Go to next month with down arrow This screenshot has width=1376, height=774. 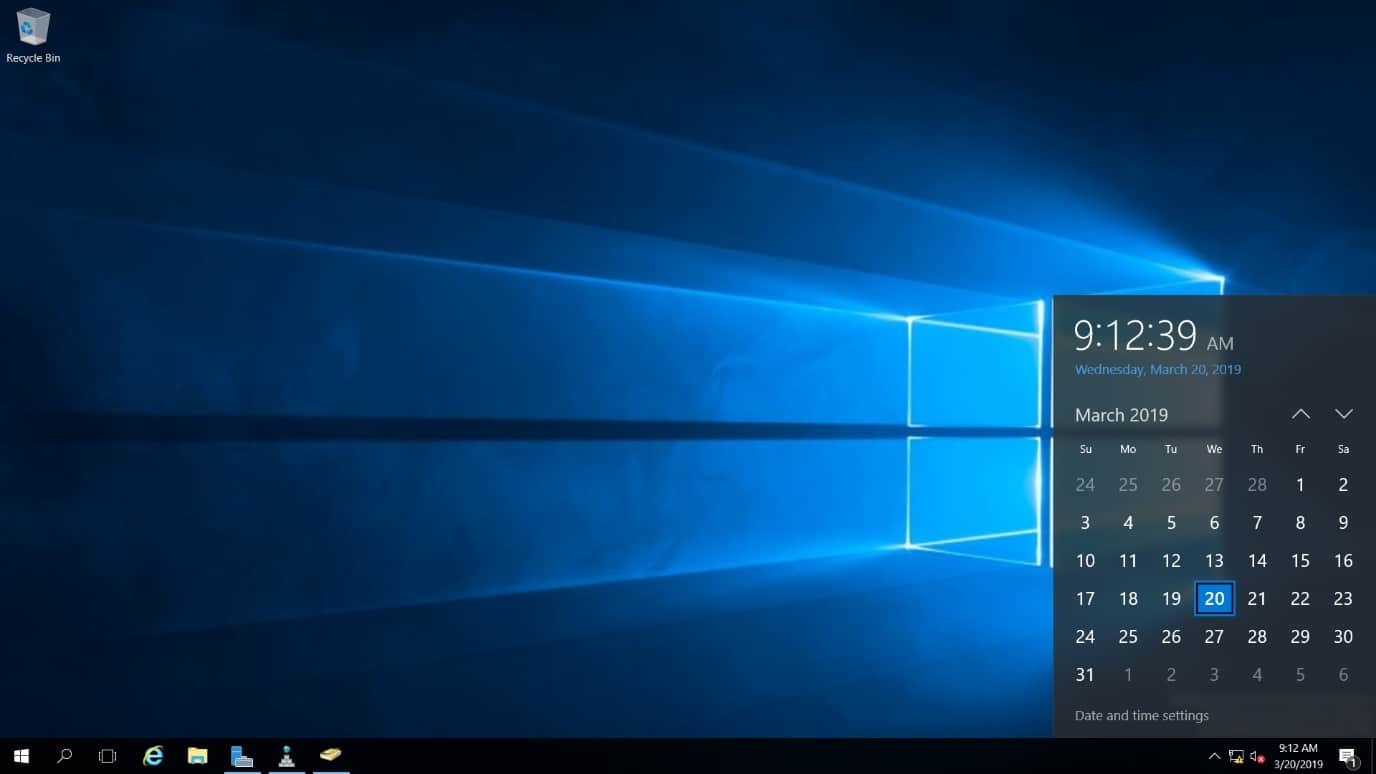click(1343, 414)
